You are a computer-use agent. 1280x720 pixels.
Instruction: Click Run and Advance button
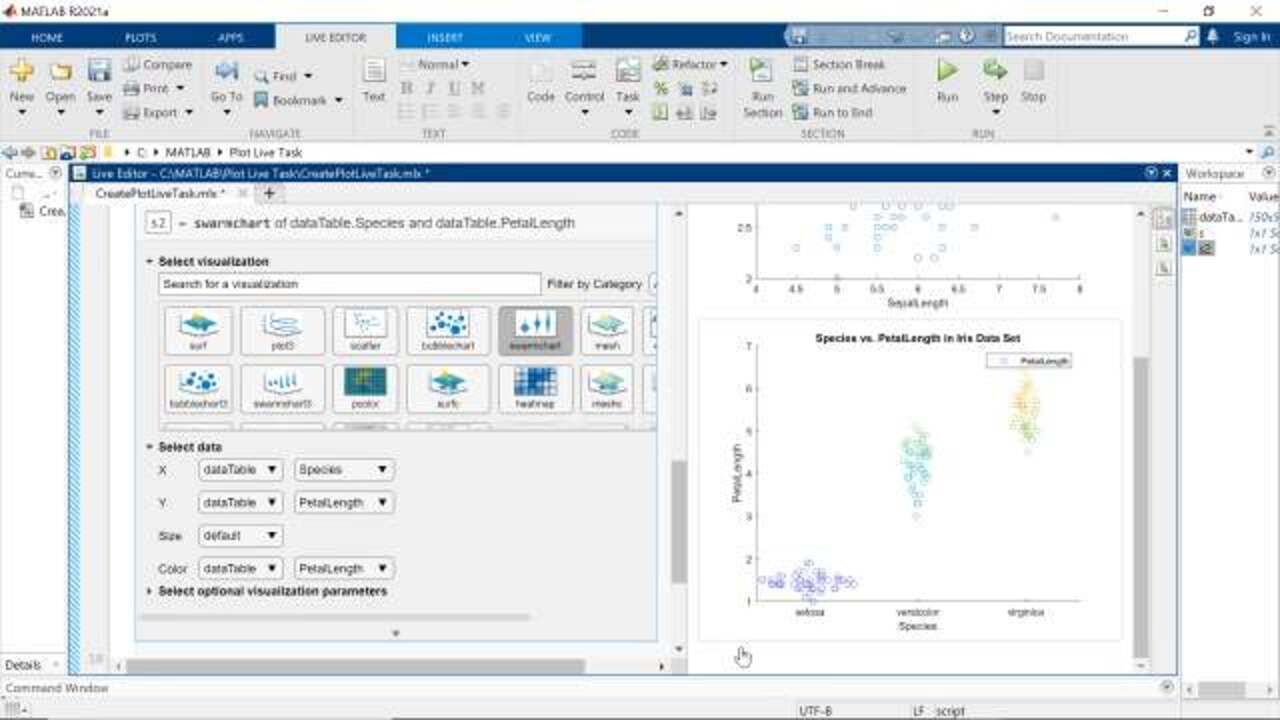pos(848,88)
